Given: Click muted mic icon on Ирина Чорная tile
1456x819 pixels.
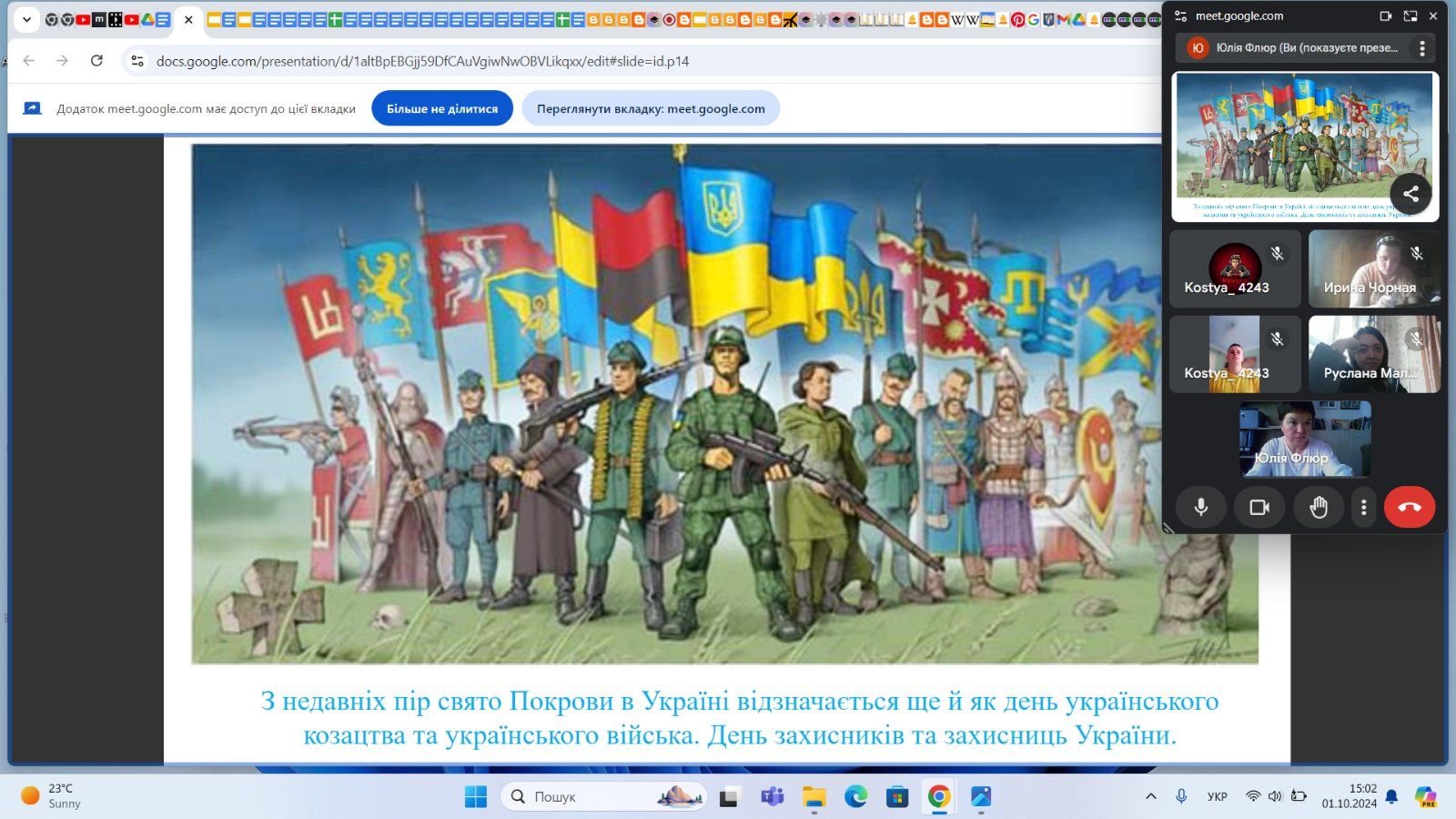Looking at the screenshot, I should (1417, 254).
